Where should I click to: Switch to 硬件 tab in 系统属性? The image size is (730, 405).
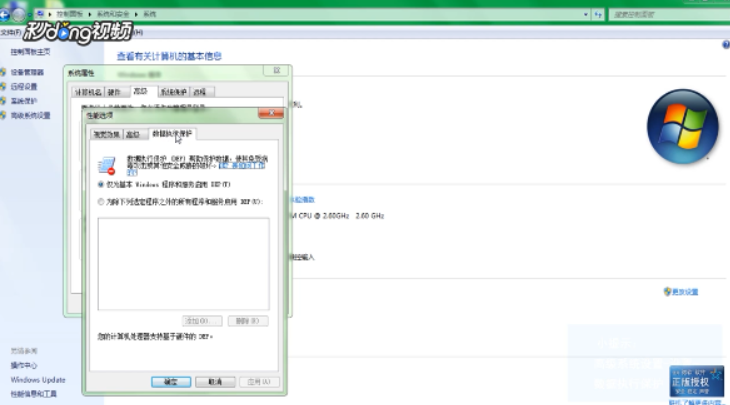(115, 92)
